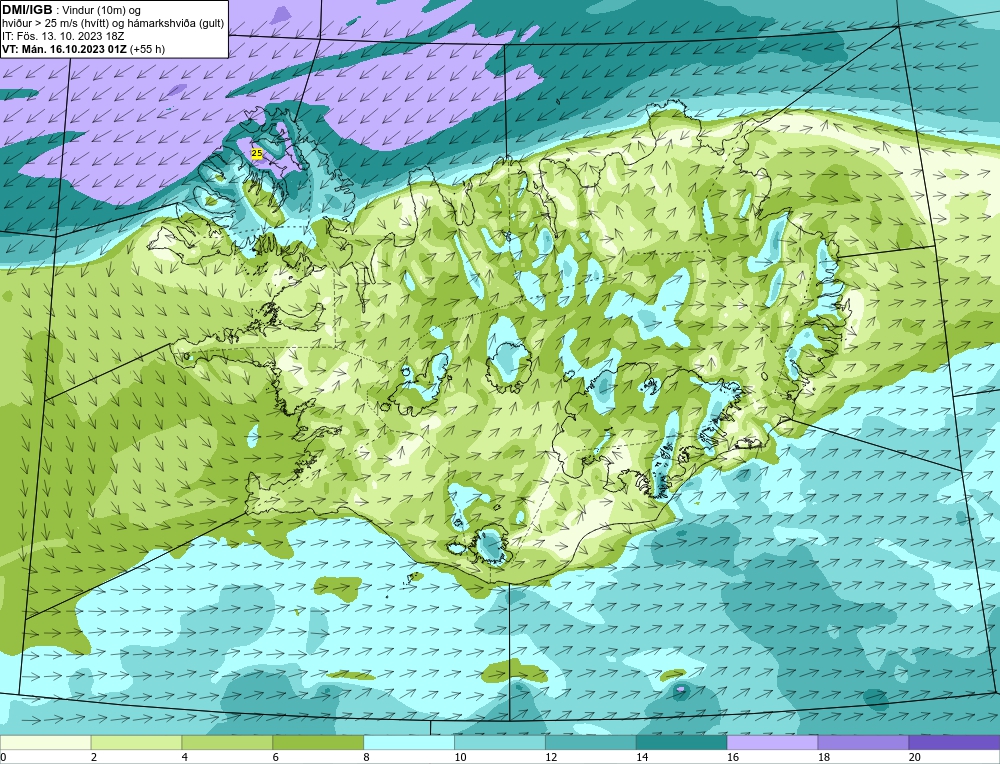Click the legend scale label 12
Image resolution: width=1000 pixels, height=764 pixels.
click(x=551, y=757)
